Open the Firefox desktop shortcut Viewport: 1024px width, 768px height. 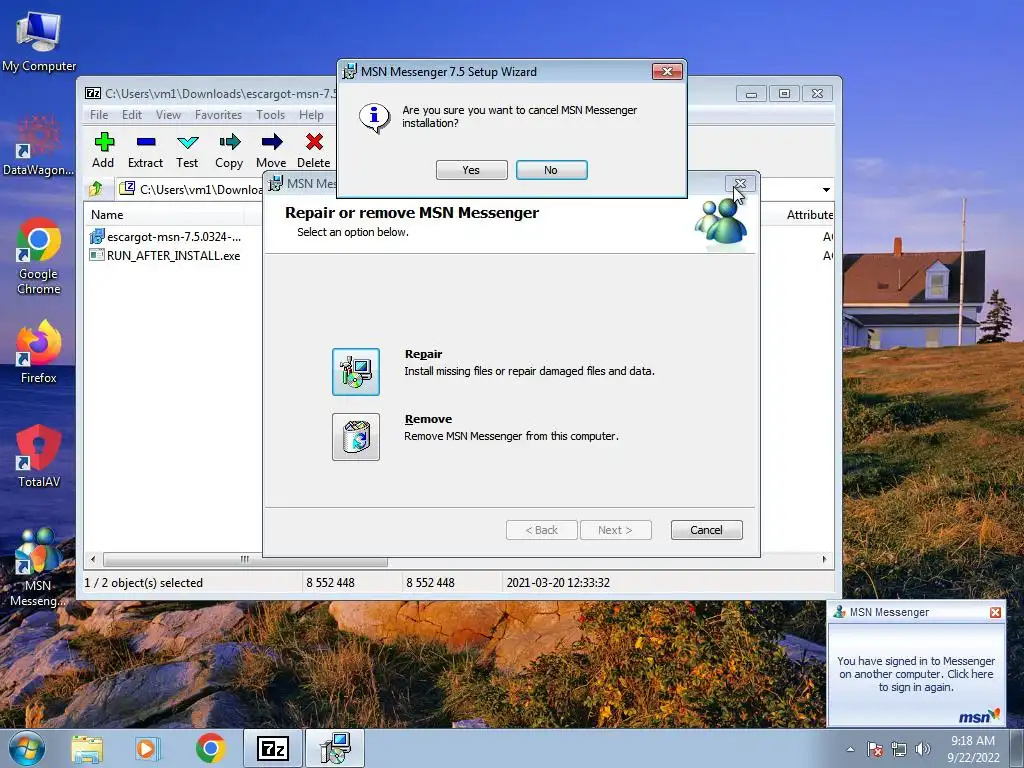(39, 352)
